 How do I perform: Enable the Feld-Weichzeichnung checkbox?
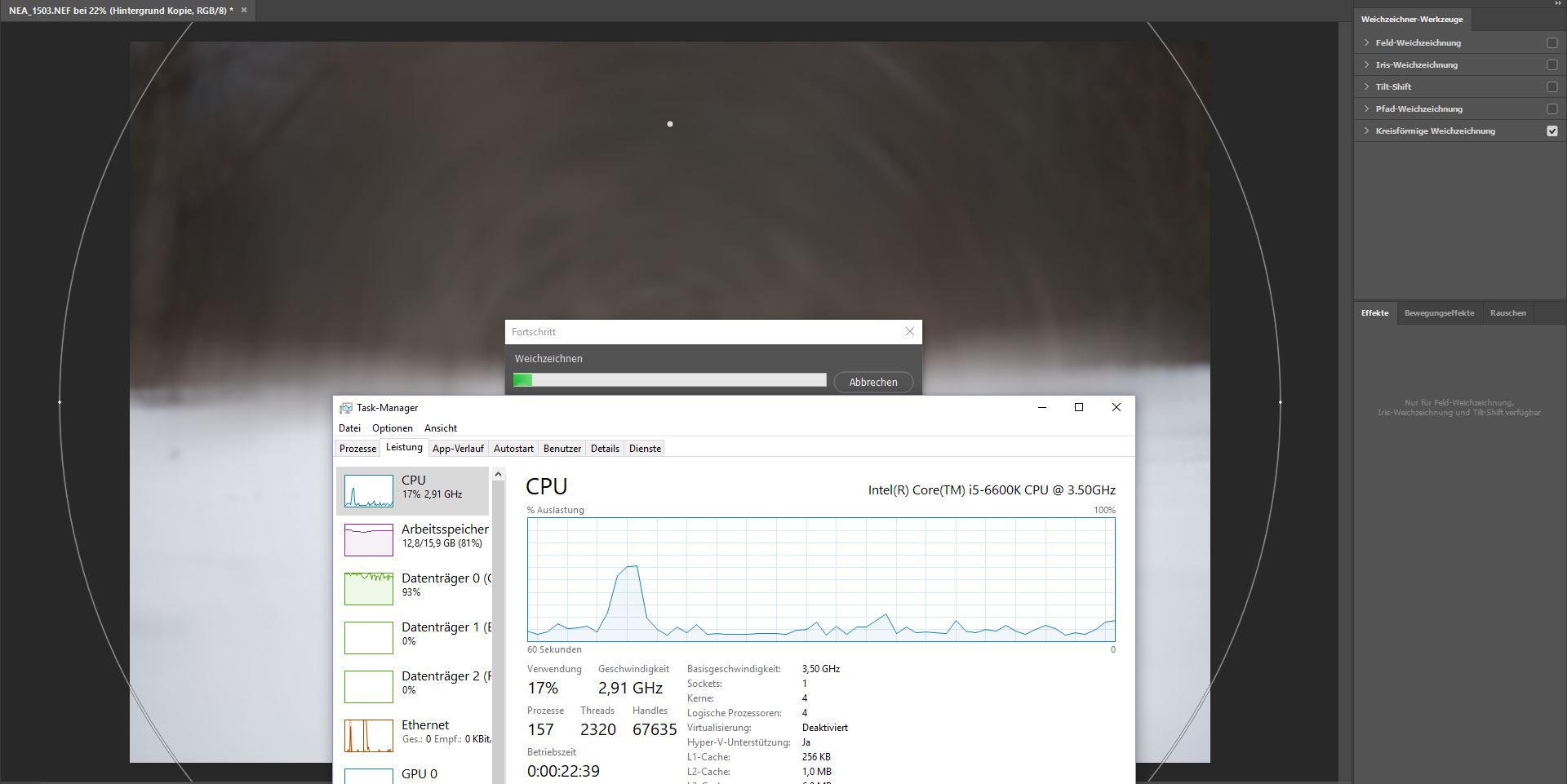(x=1552, y=42)
